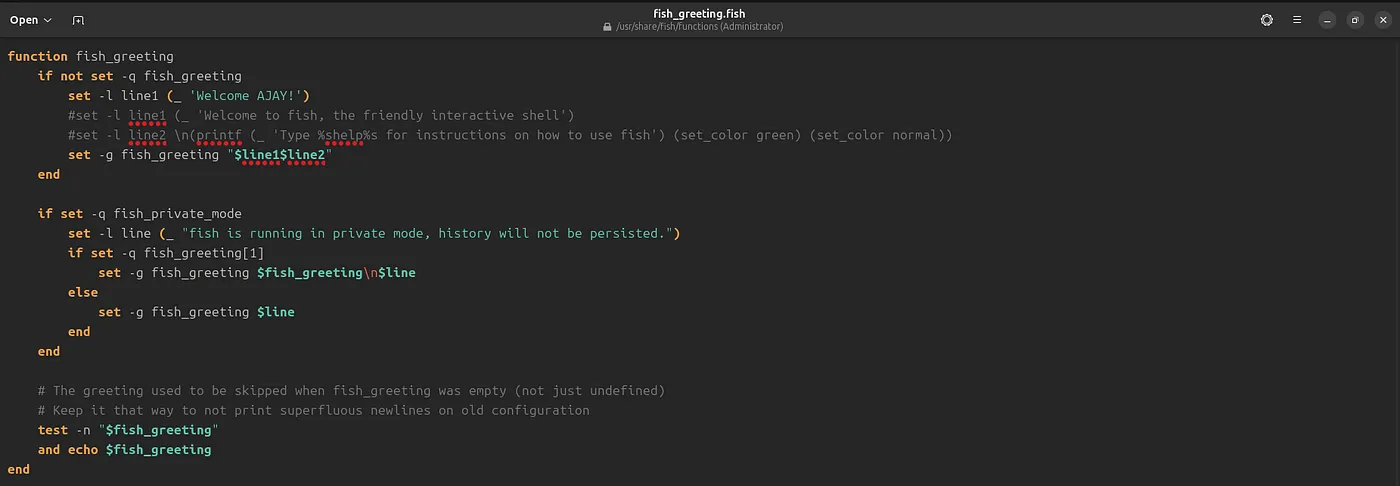The image size is (1400, 486).
Task: Open the 'Open' file dropdown
Action: coord(31,20)
